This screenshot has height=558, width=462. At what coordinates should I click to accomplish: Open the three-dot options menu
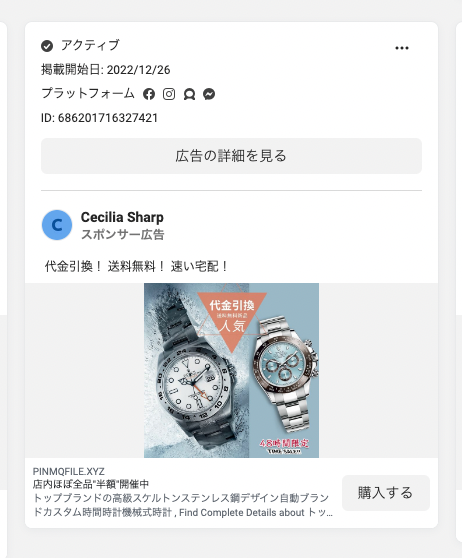click(402, 48)
